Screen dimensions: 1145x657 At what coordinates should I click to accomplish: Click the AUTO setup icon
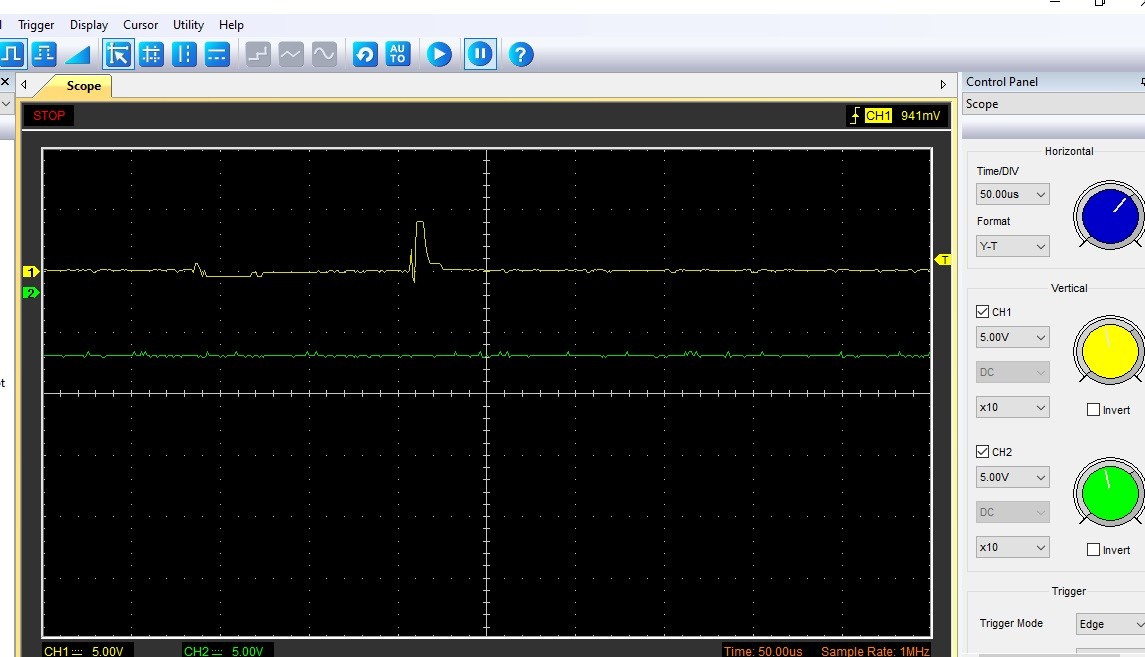click(x=398, y=54)
